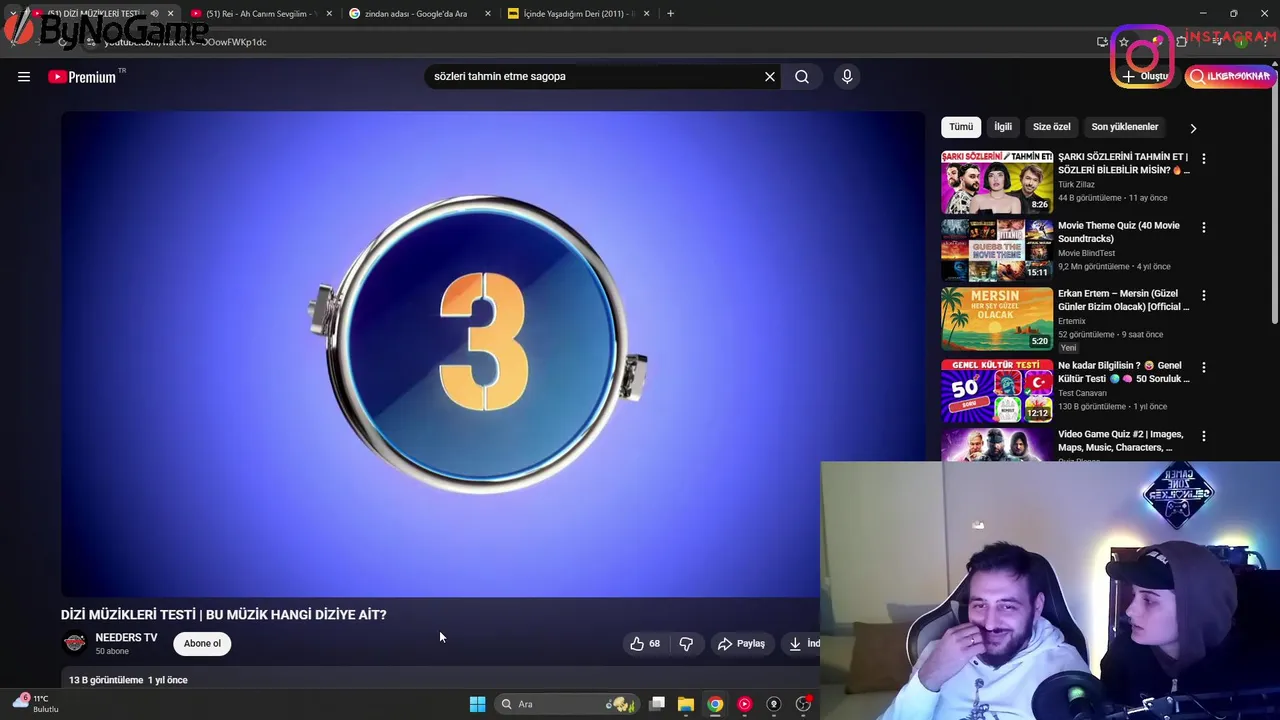The image size is (1280, 720).
Task: Open the Erkan Ertem – Mersin title link
Action: tap(1123, 300)
